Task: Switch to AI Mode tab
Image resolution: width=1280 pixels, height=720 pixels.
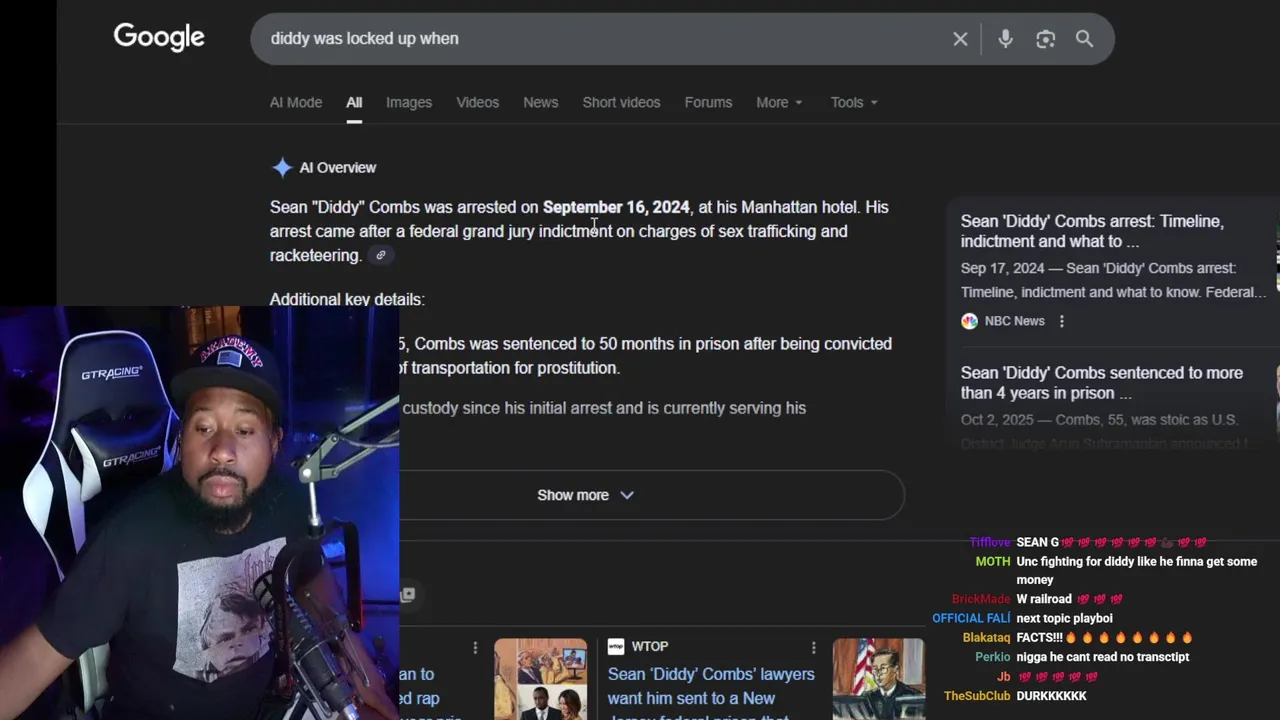Action: (296, 102)
